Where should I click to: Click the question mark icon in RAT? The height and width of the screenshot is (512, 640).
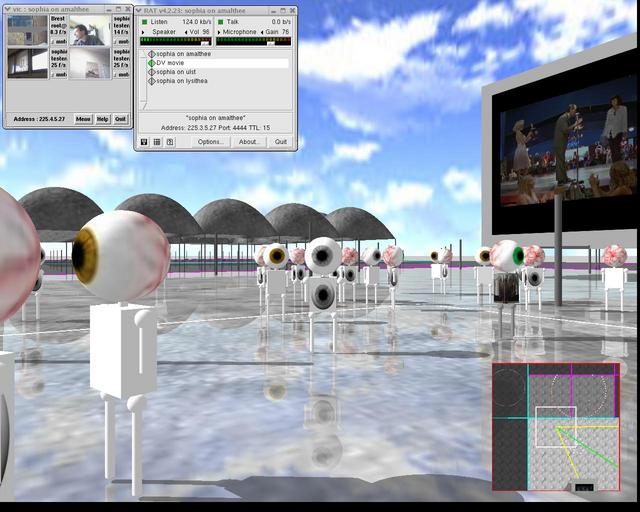pyautogui.click(x=169, y=142)
